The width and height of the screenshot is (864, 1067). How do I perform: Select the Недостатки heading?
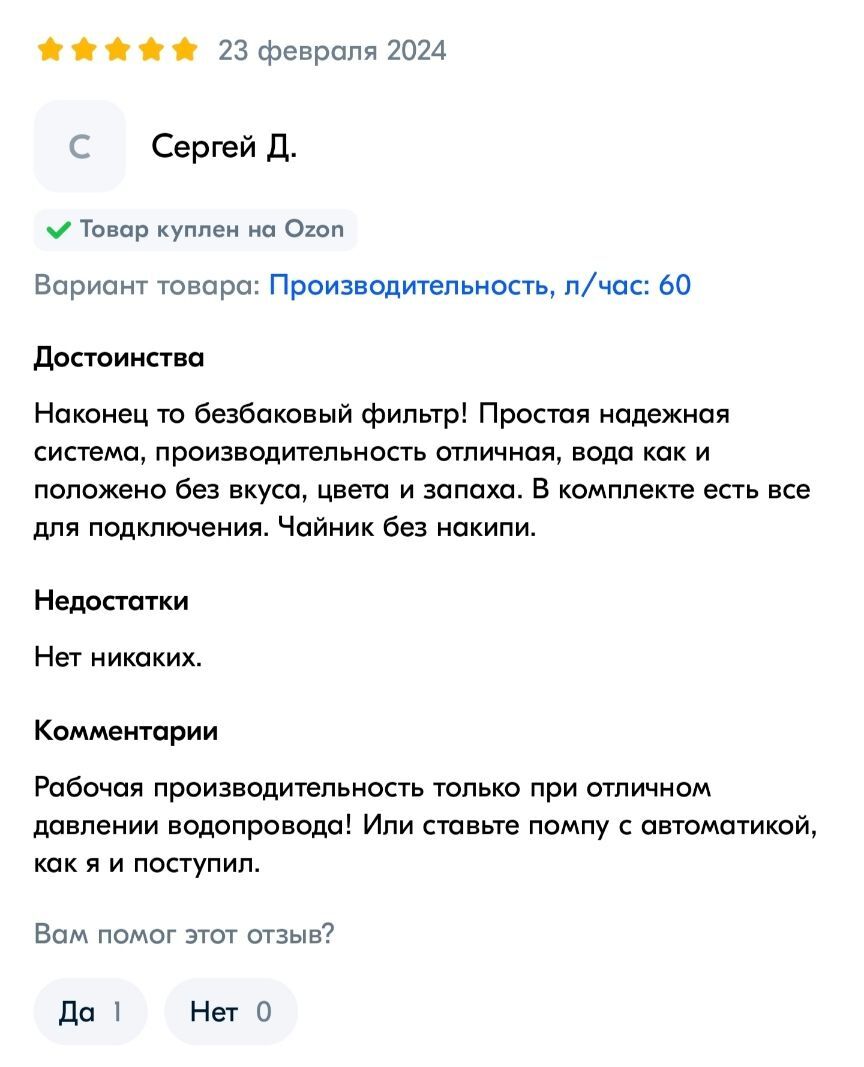pyautogui.click(x=112, y=600)
